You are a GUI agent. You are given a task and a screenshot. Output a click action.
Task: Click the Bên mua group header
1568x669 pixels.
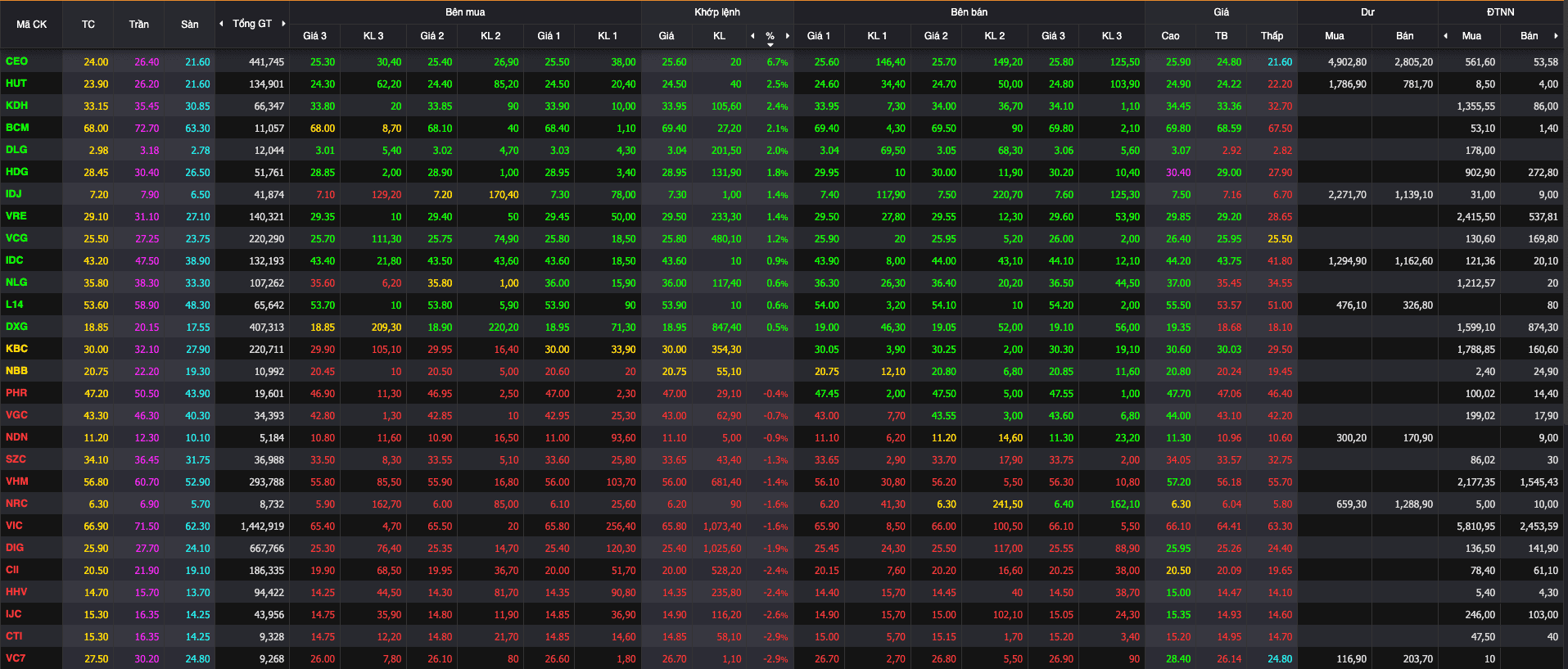465,12
